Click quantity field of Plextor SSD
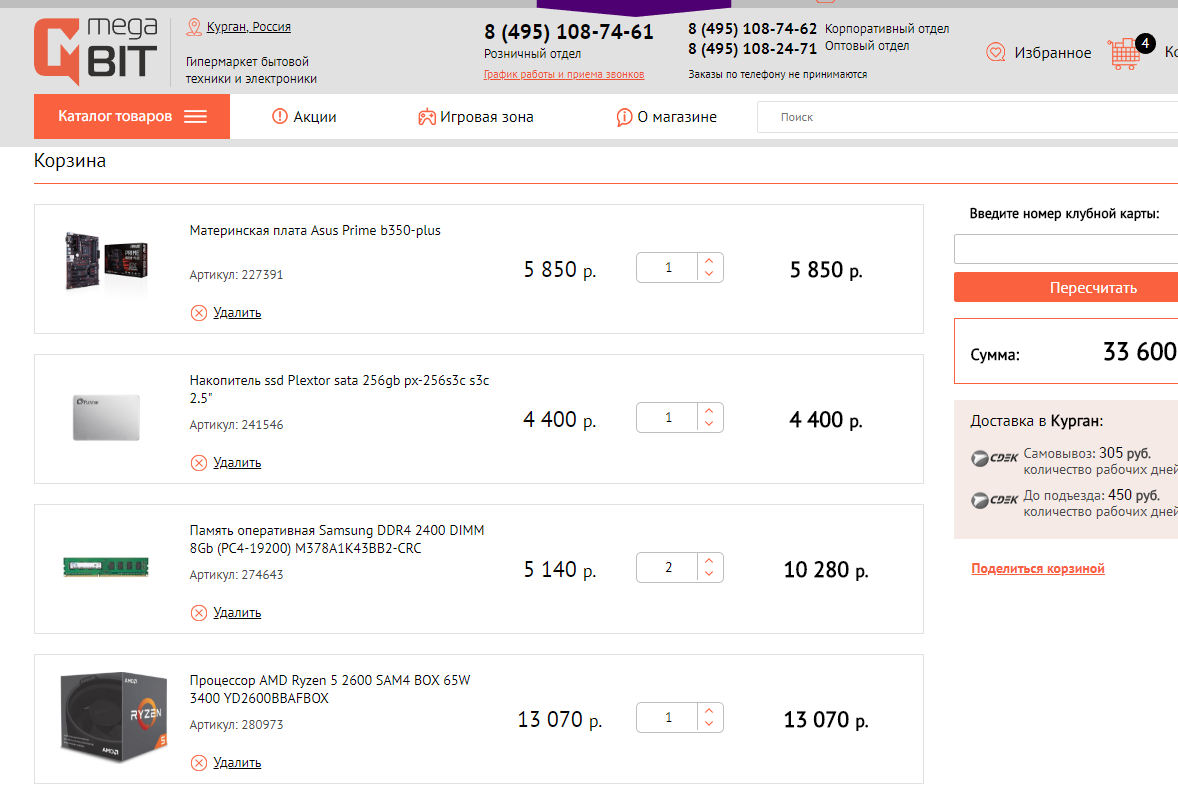Viewport: 1178px width, 794px height. pos(668,418)
